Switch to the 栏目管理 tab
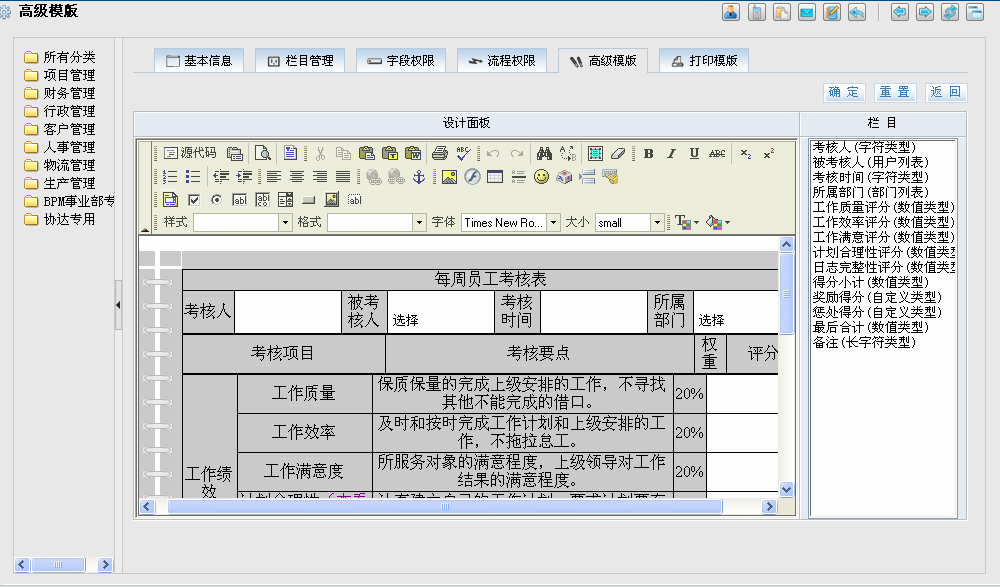 pyautogui.click(x=300, y=61)
